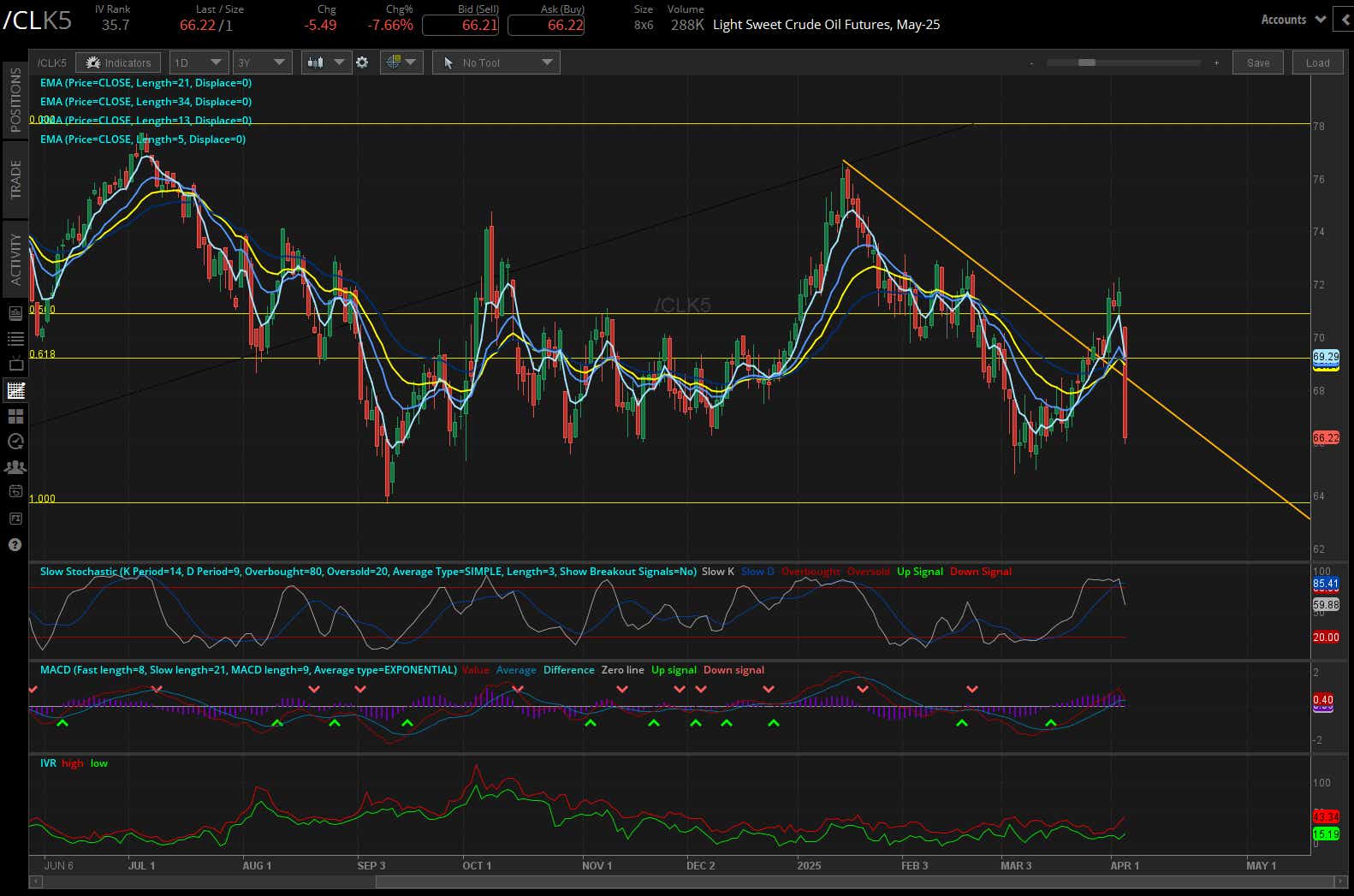
Task: Select the list view icon in sidebar
Action: pyautogui.click(x=15, y=339)
